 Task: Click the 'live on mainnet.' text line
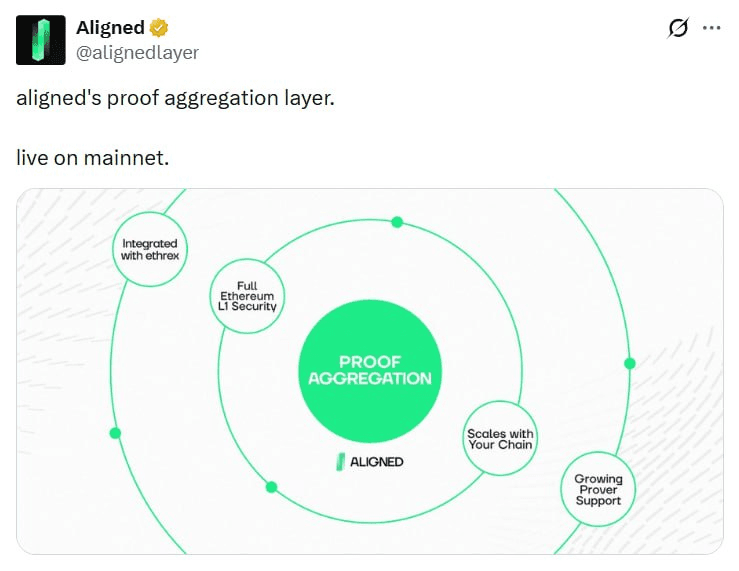pyautogui.click(x=92, y=157)
